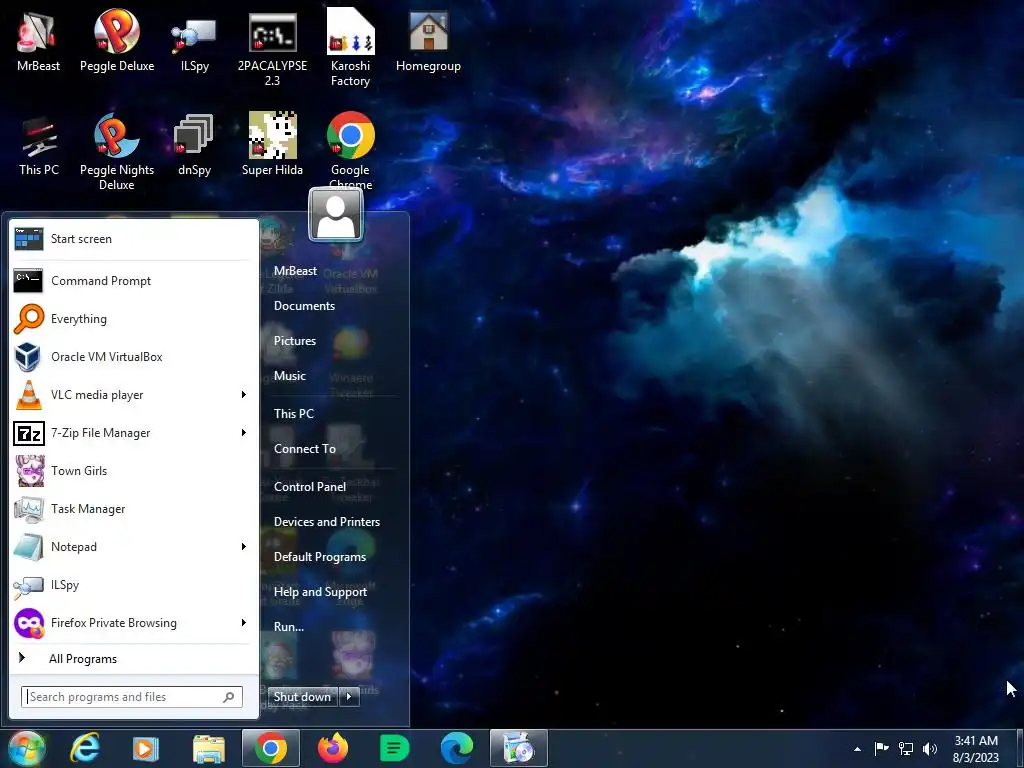Open Connect To from start menu
Viewport: 1024px width, 768px height.
(305, 449)
